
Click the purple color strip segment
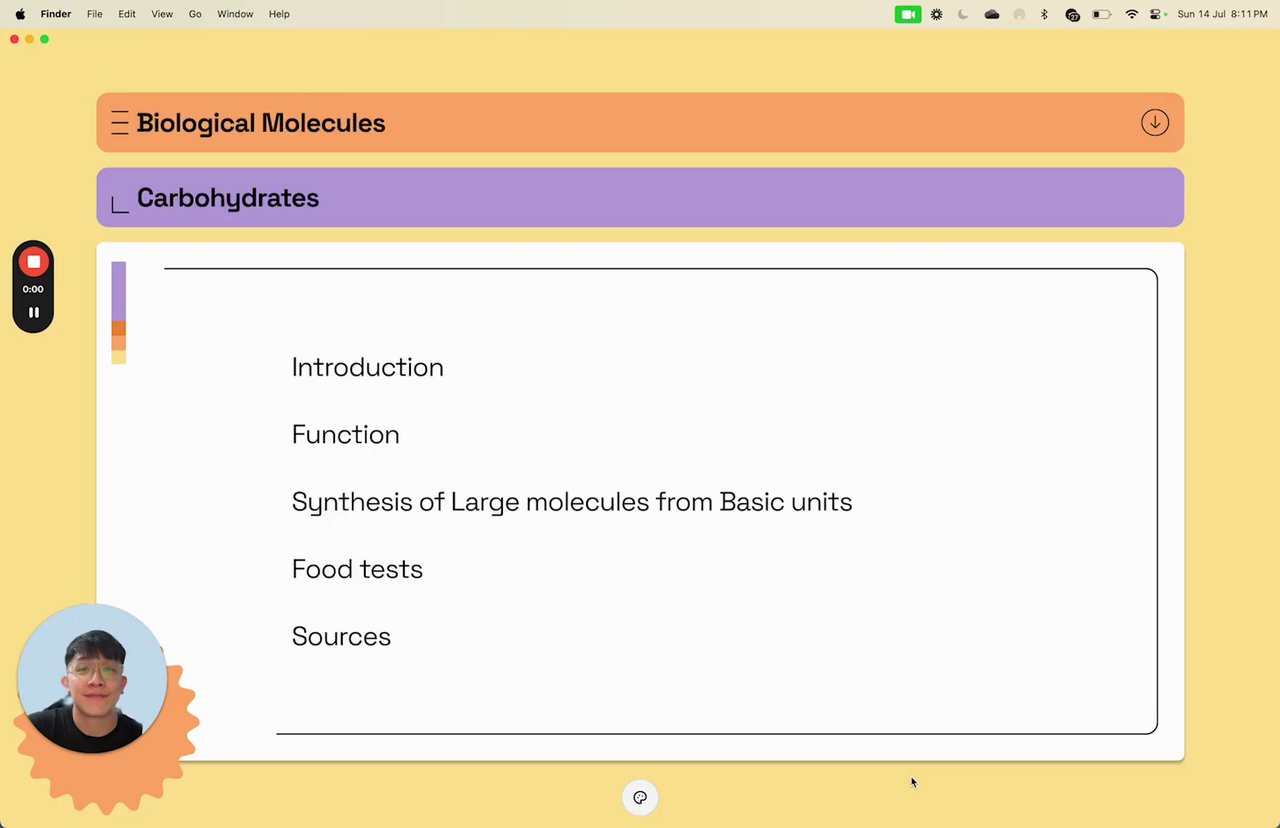[118, 291]
